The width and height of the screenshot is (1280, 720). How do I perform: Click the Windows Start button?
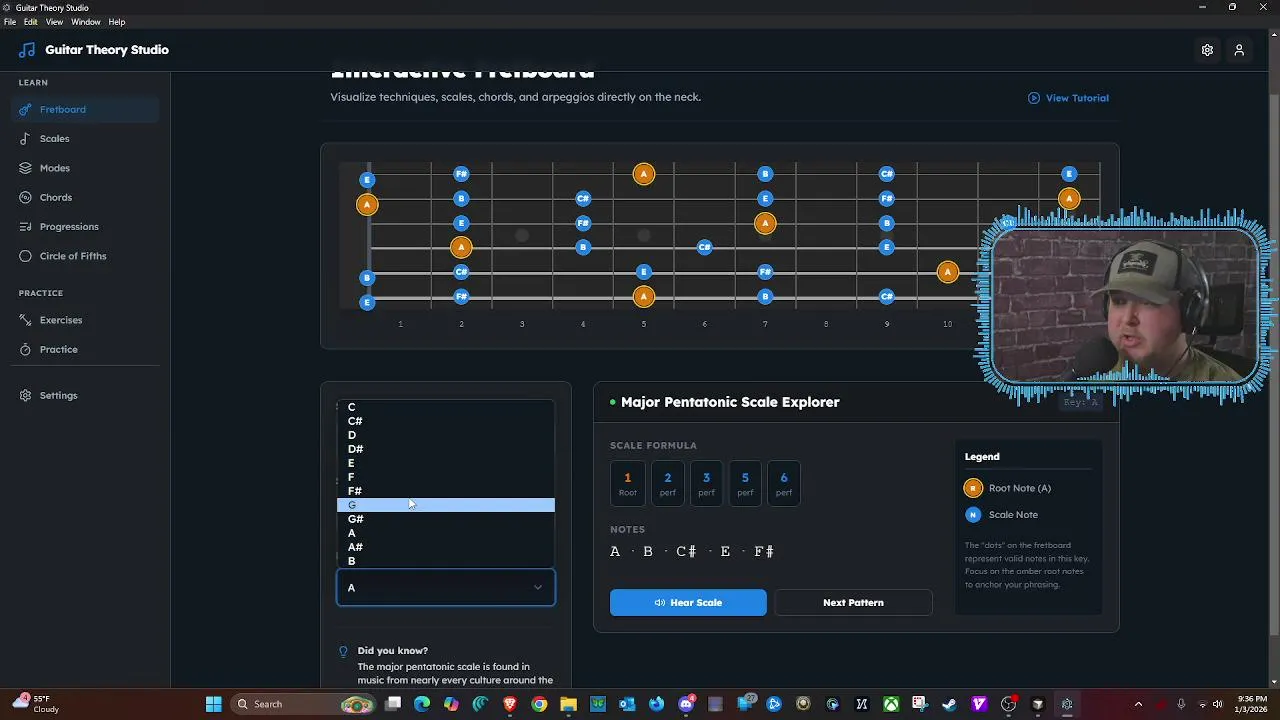point(214,704)
